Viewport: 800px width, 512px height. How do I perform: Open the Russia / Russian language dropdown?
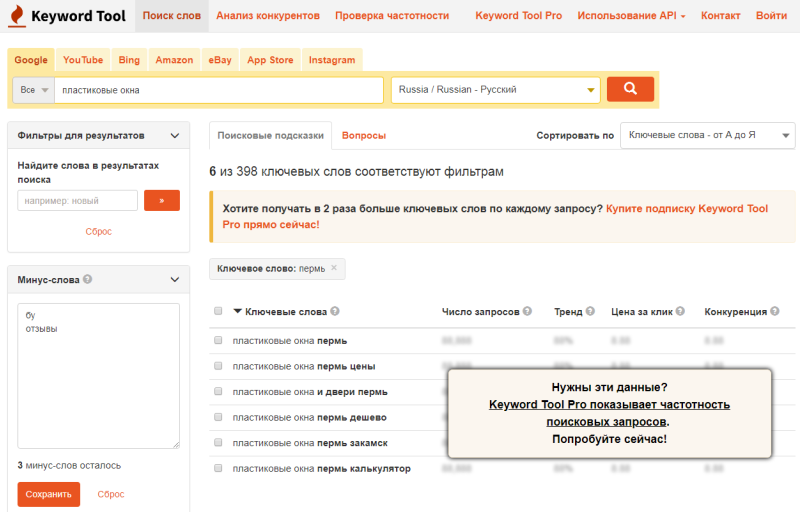(495, 90)
